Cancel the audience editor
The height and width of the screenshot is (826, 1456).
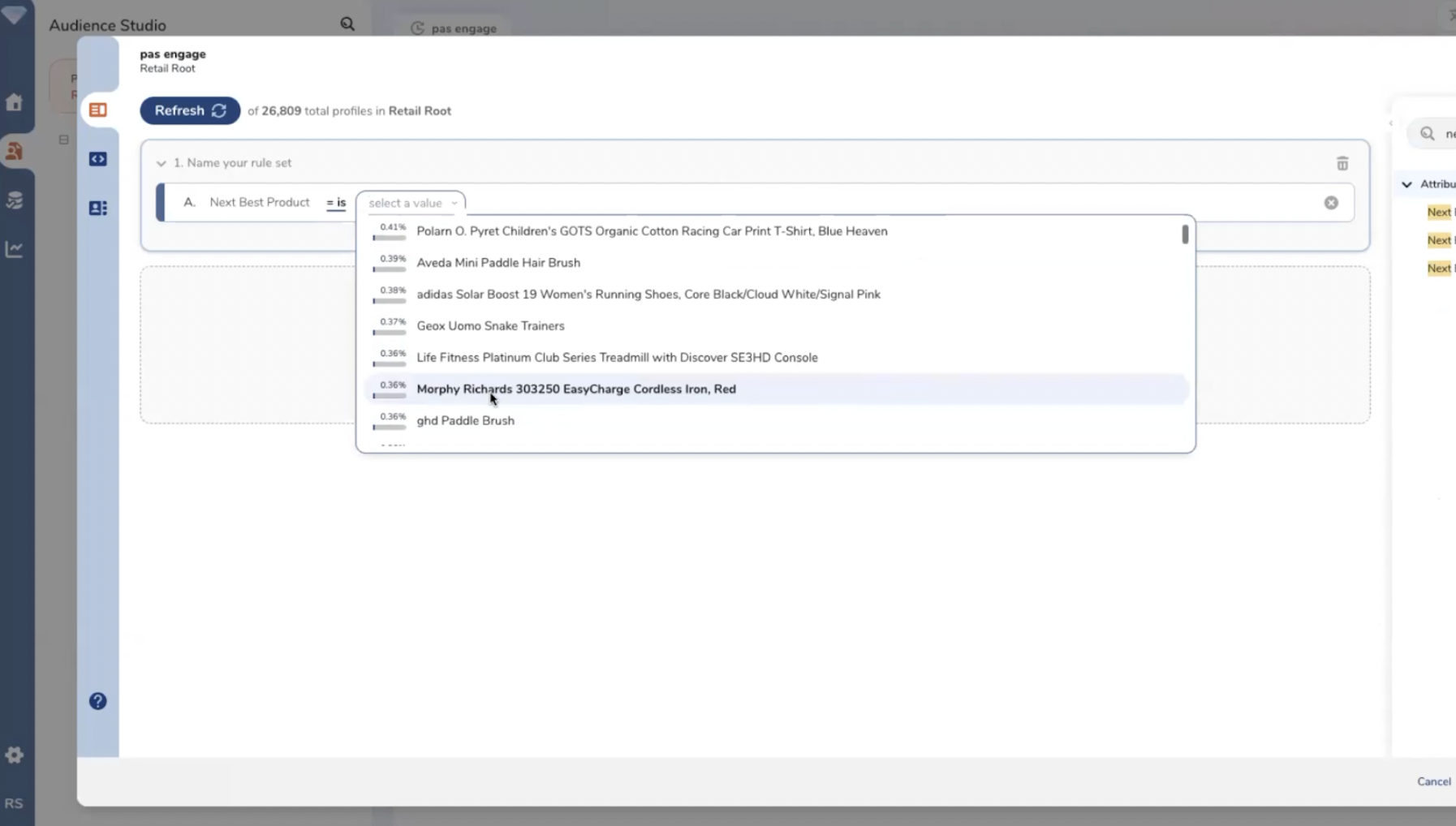tap(1433, 781)
